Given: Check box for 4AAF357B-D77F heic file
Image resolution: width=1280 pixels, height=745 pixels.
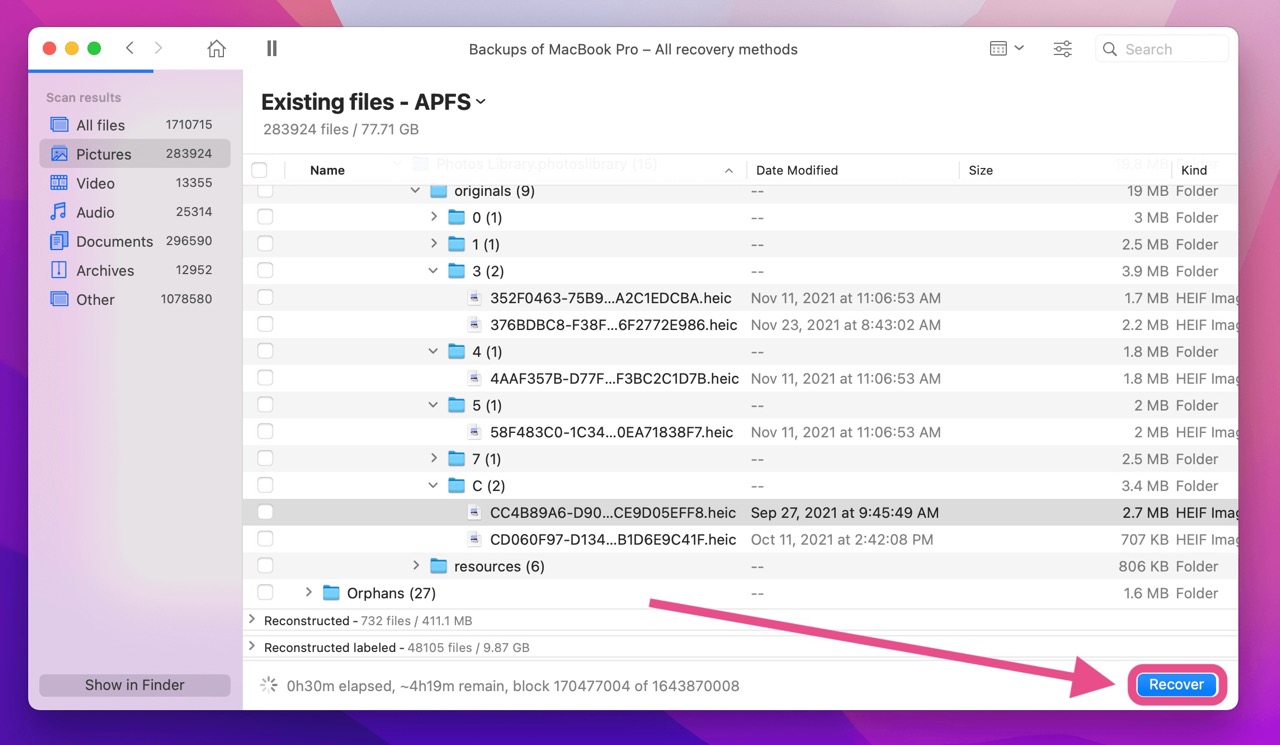Looking at the screenshot, I should (265, 378).
